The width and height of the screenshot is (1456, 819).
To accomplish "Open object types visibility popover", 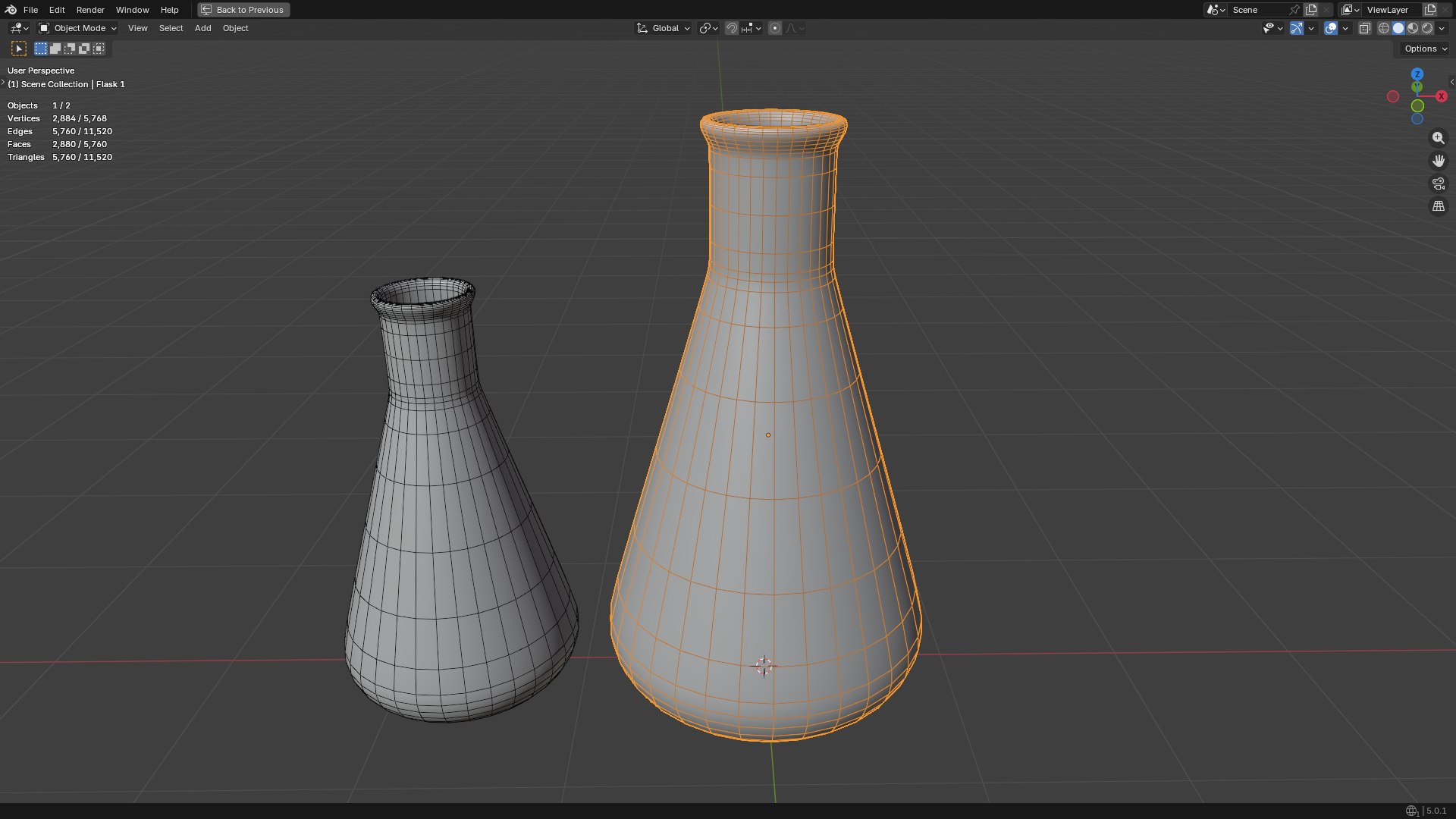I will coord(1272,28).
